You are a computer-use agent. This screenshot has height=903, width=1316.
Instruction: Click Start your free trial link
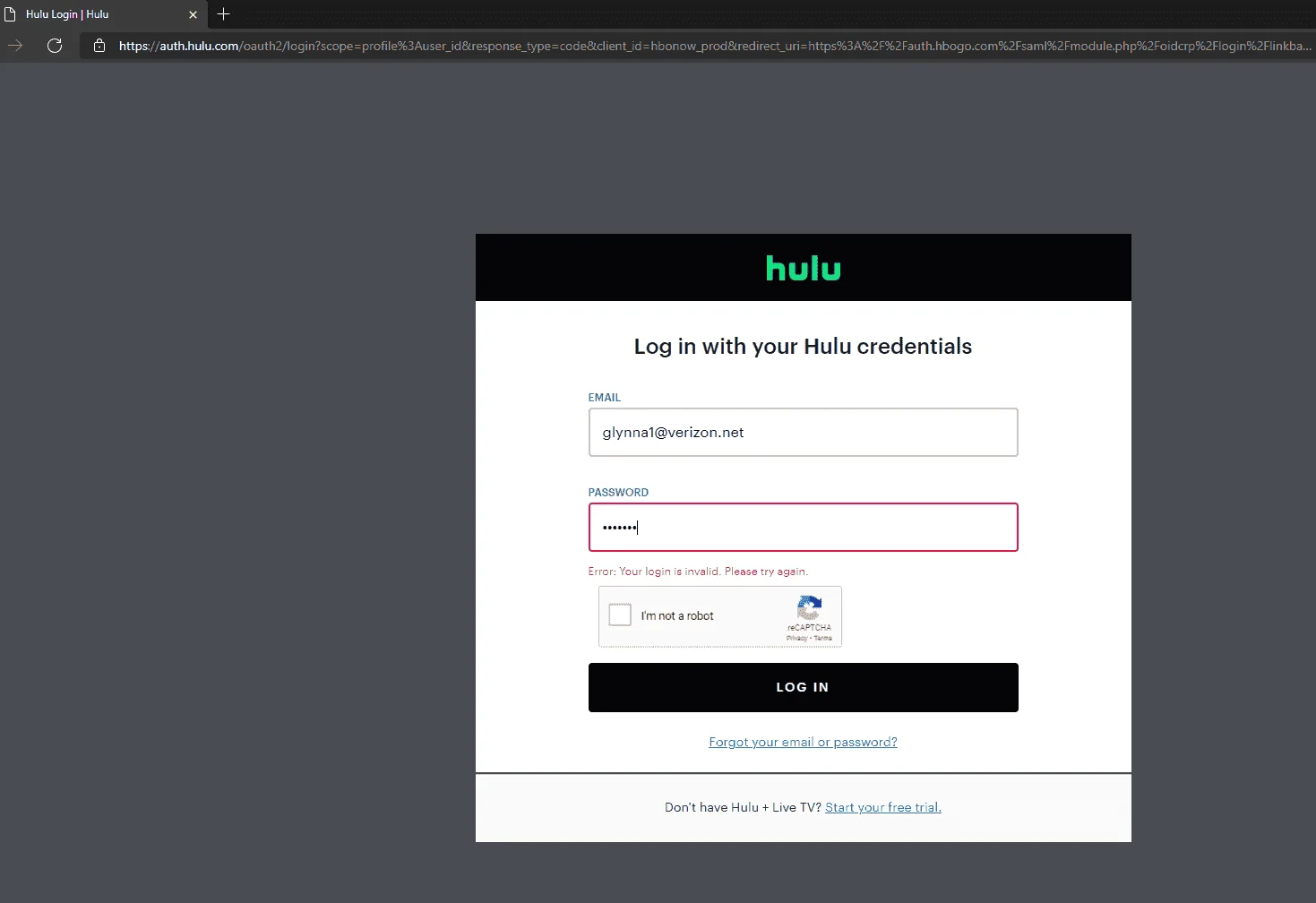pyautogui.click(x=883, y=808)
